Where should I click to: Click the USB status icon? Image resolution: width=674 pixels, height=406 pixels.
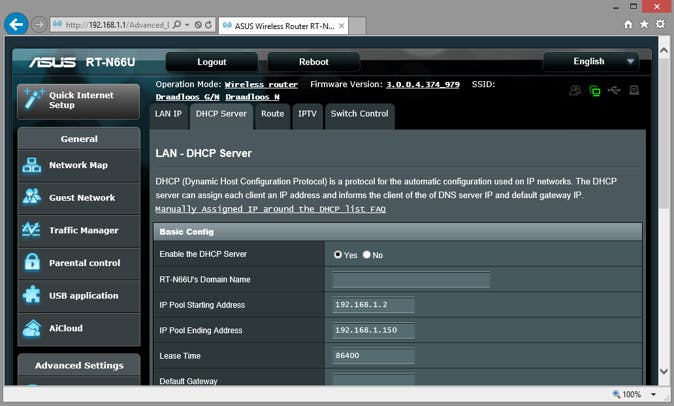point(614,90)
